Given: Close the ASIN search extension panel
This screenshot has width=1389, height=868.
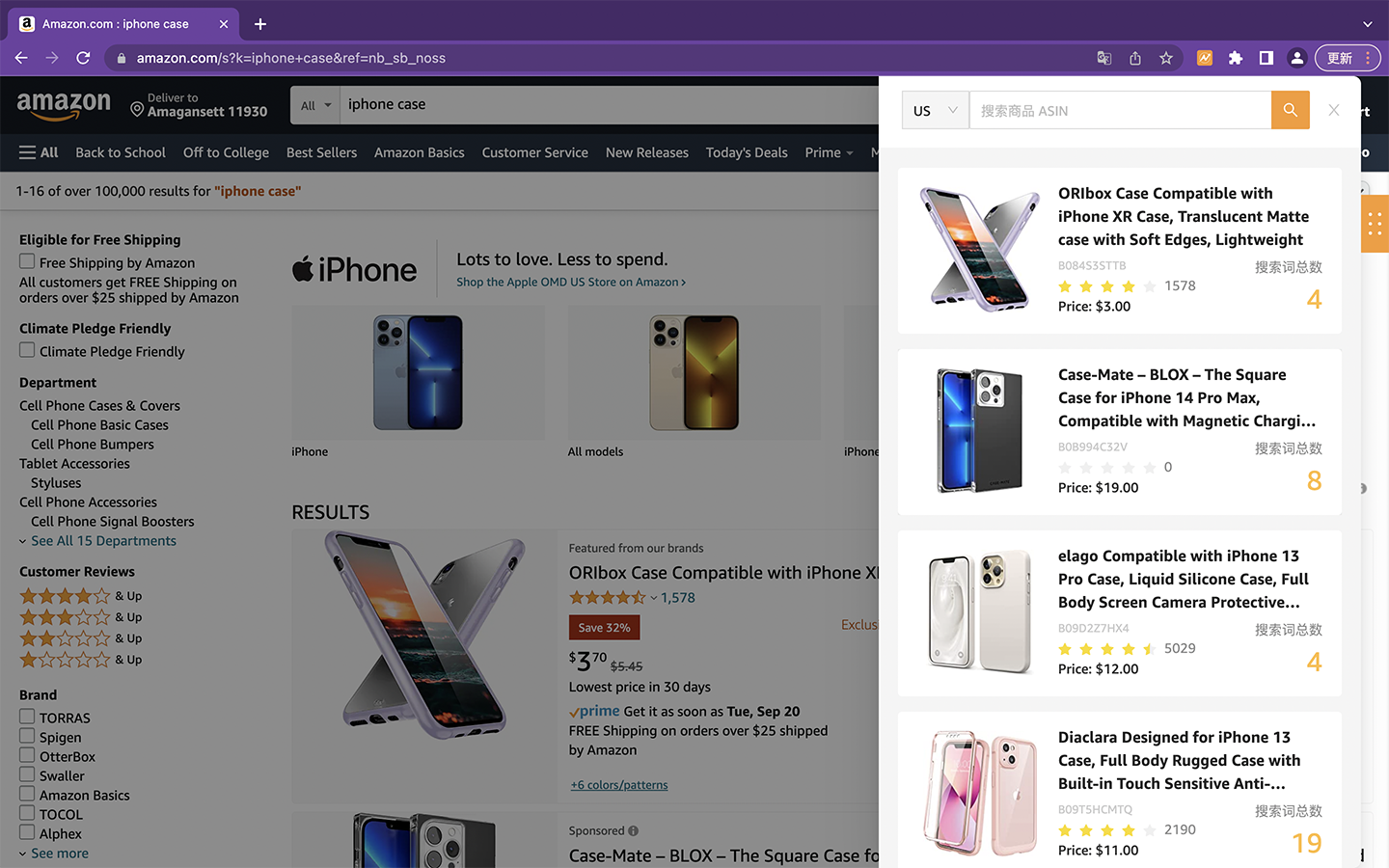Looking at the screenshot, I should click(1333, 110).
